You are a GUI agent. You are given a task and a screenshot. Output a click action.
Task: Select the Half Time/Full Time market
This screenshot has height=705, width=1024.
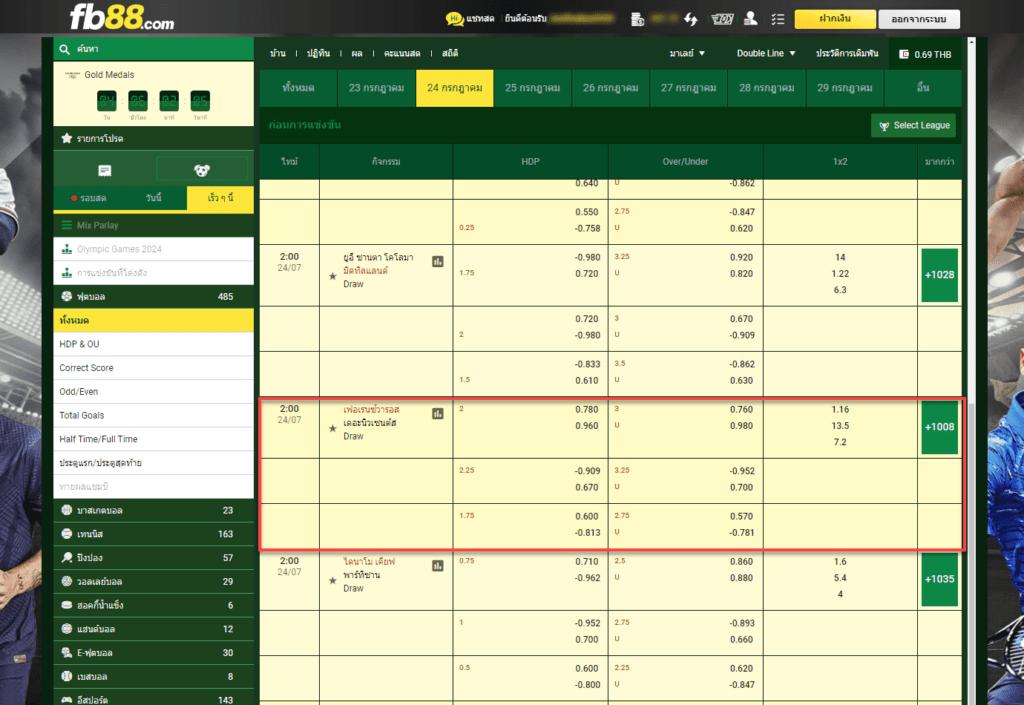click(x=153, y=439)
